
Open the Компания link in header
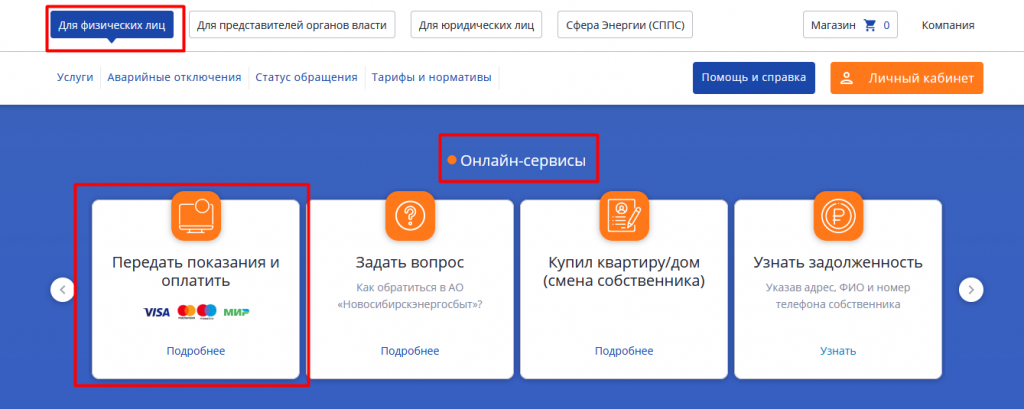pos(948,25)
